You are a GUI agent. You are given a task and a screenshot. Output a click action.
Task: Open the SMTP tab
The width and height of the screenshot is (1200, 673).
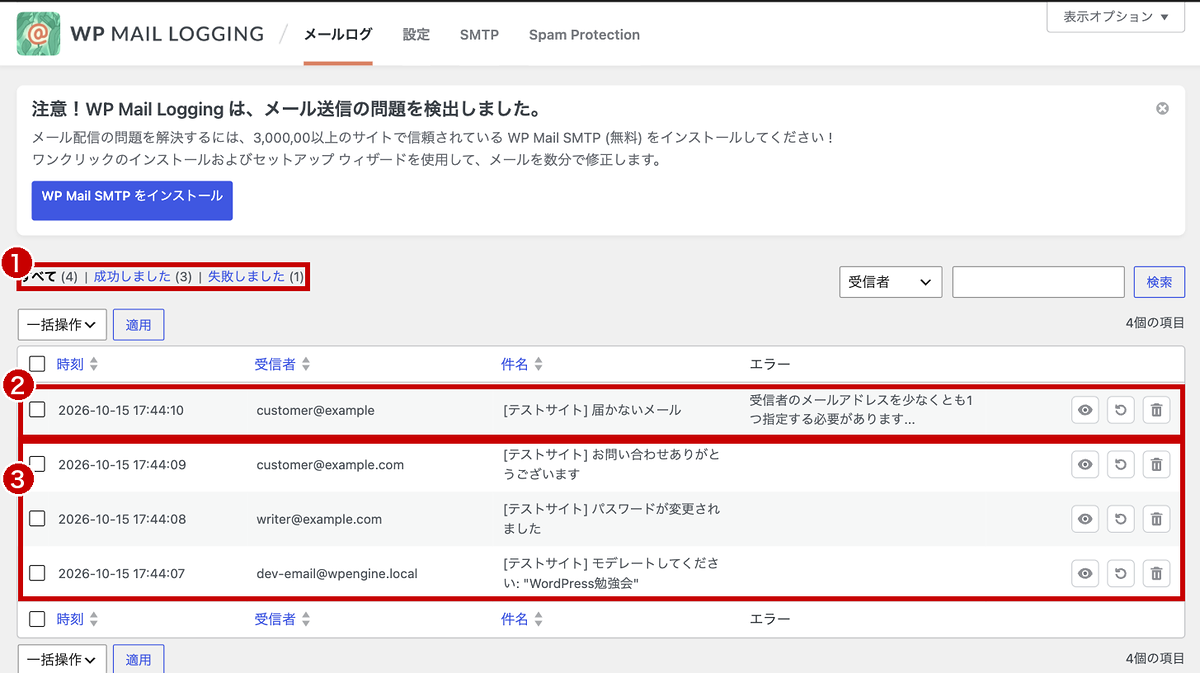[x=479, y=34]
